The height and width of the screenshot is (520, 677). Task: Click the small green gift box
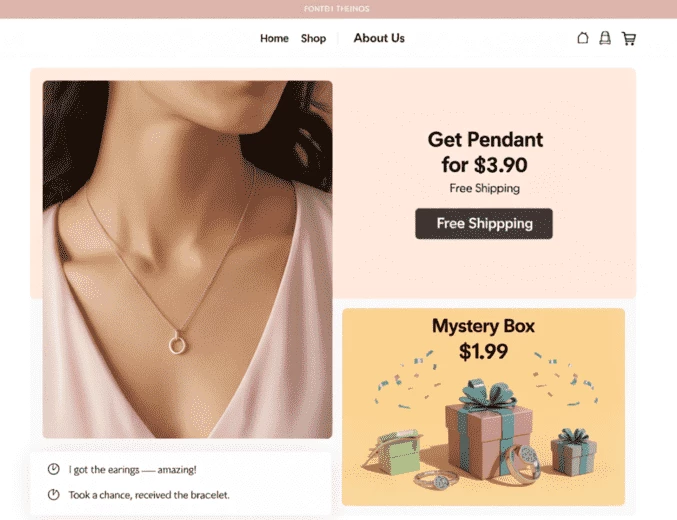pyautogui.click(x=398, y=452)
